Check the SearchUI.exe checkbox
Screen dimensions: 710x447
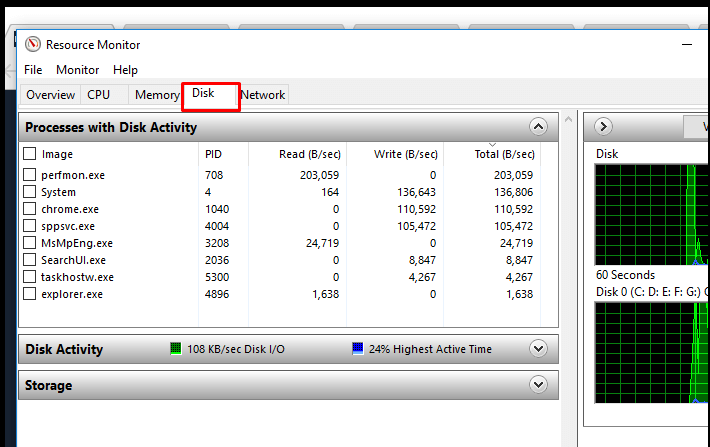click(x=29, y=260)
